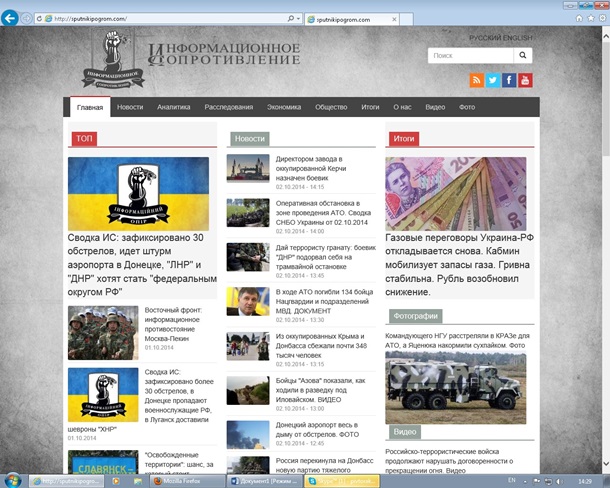The width and height of the screenshot is (610, 488).
Task: Open the site's Facebook page icon
Action: click(x=509, y=80)
